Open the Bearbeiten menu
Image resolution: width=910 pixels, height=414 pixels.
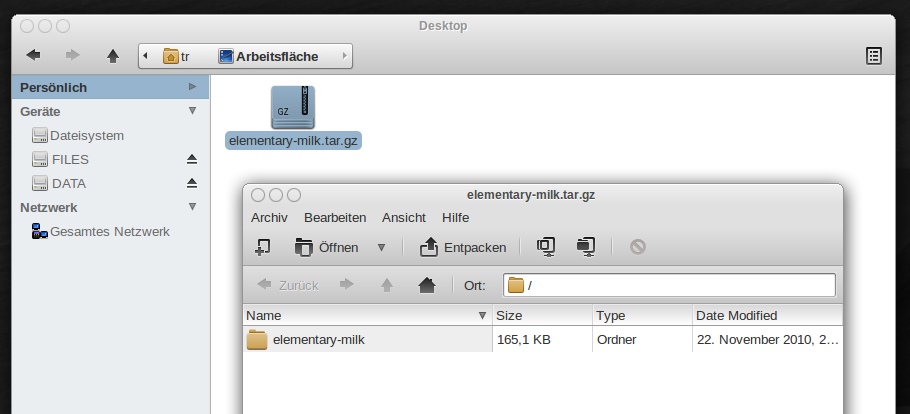pos(335,218)
